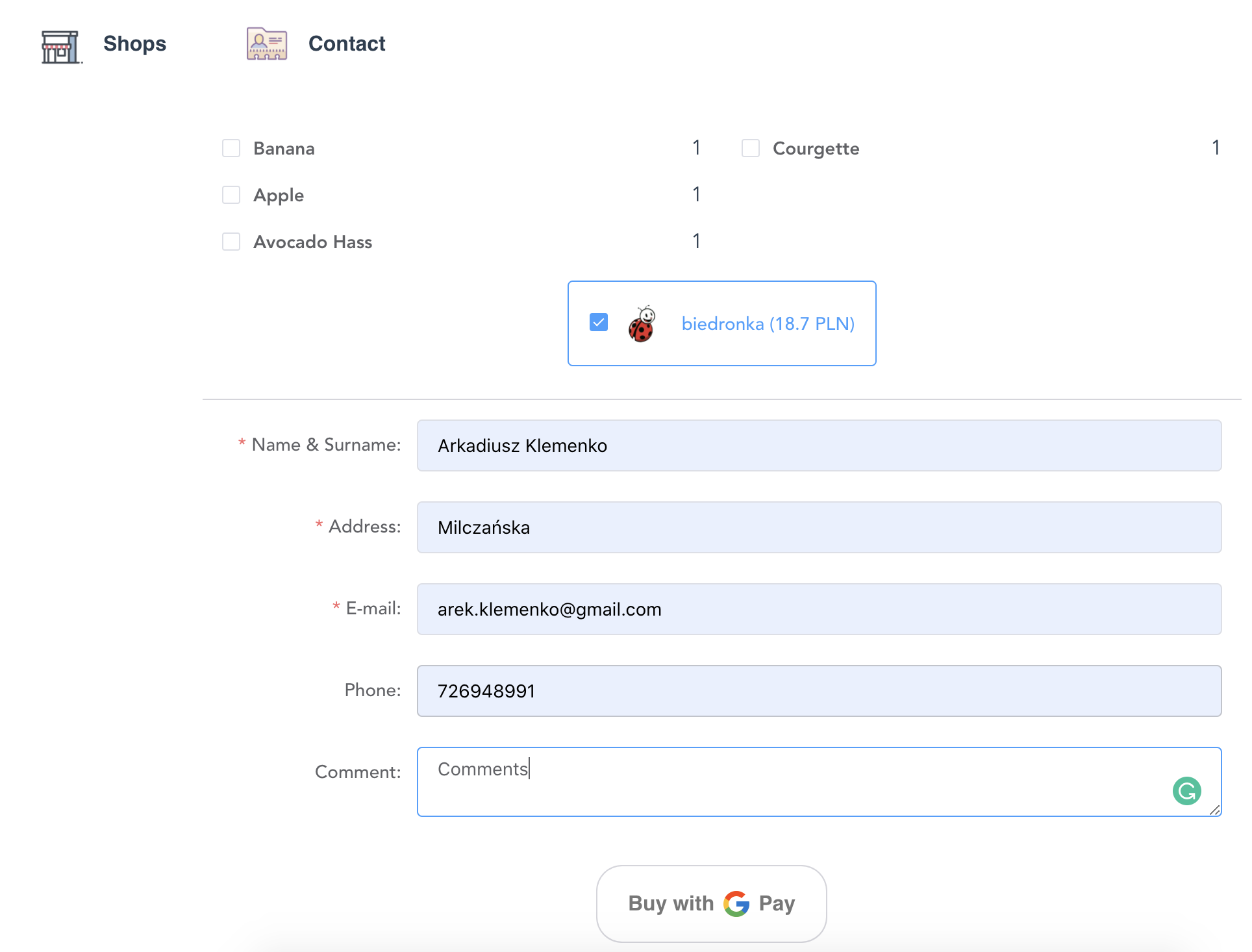1252x952 pixels.
Task: Click into the Address field
Action: (x=818, y=527)
